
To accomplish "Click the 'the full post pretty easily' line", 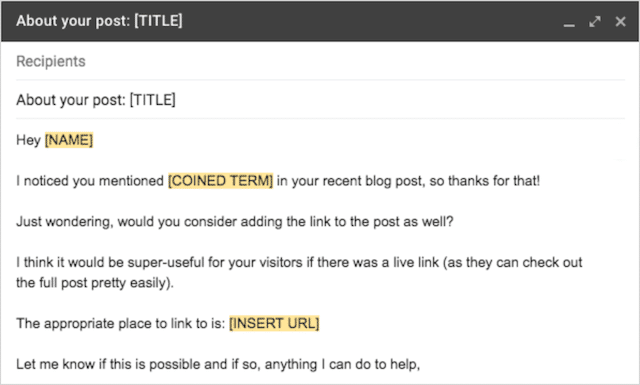I will tap(95, 283).
